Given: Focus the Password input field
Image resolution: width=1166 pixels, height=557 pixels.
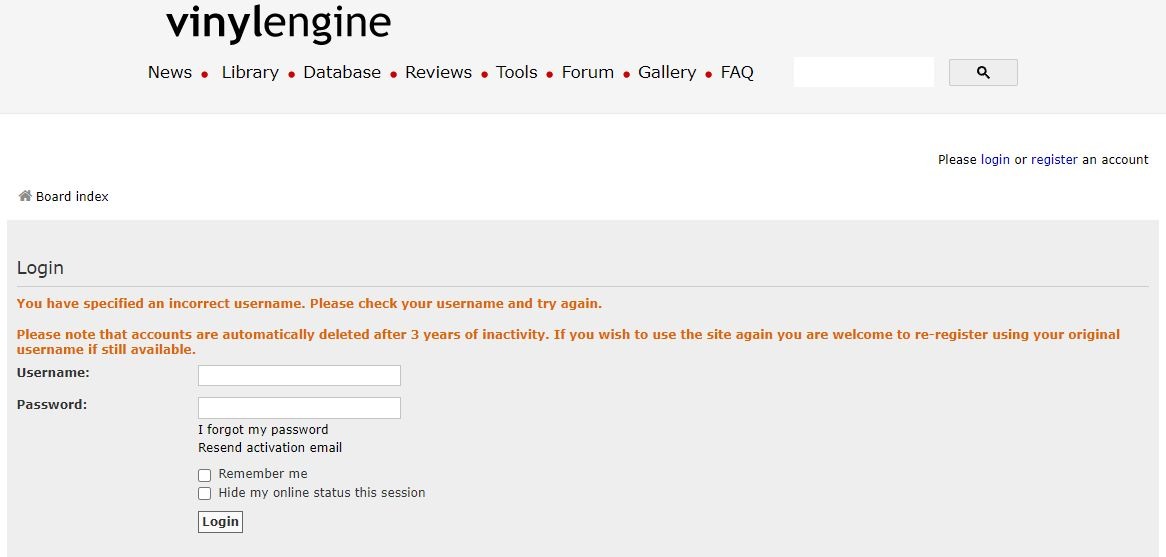Looking at the screenshot, I should pyautogui.click(x=299, y=408).
